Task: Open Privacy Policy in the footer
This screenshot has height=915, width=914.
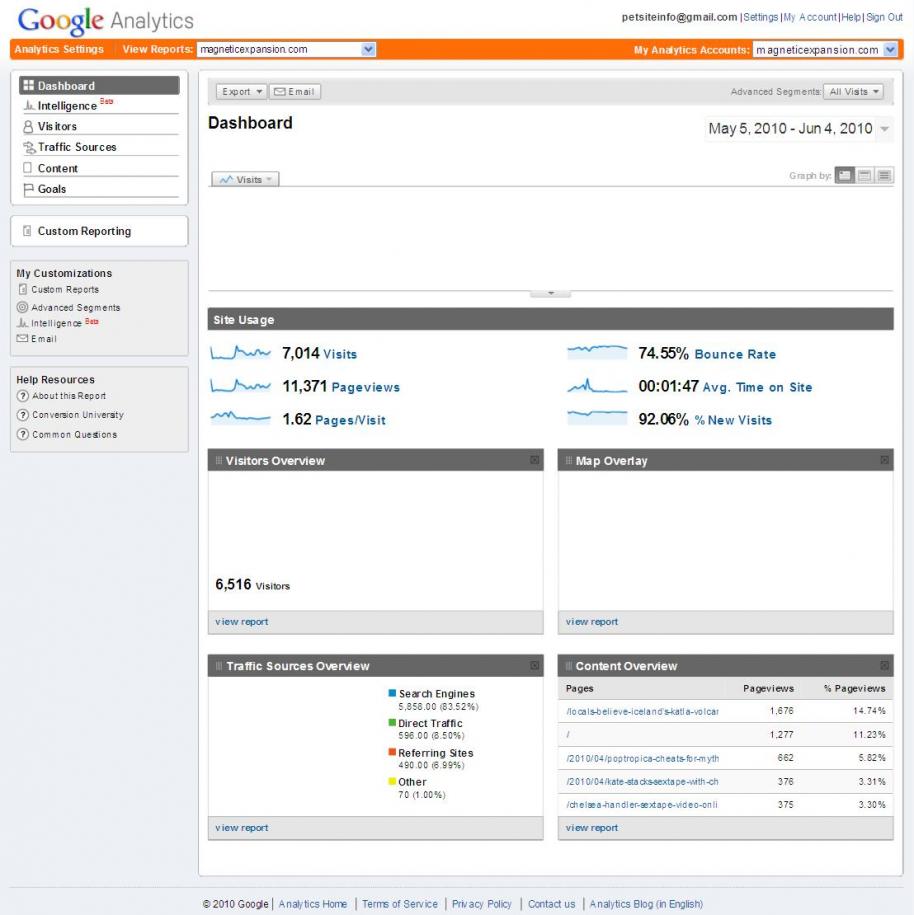Action: click(x=482, y=903)
